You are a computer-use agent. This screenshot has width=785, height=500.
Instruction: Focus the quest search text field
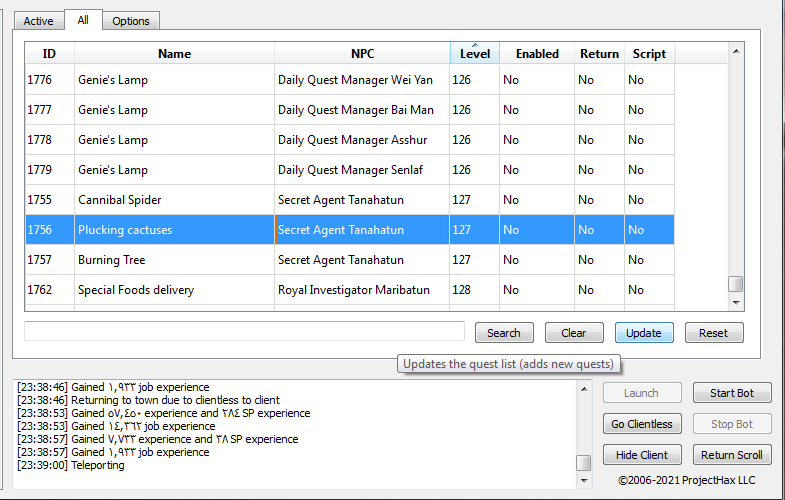(244, 331)
